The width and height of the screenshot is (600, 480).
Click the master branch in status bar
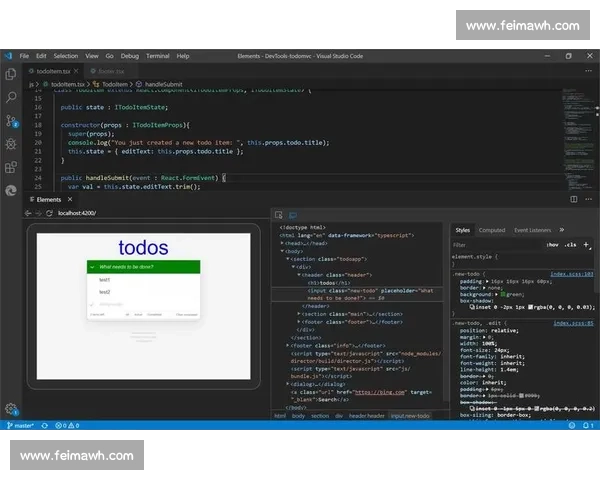click(x=20, y=425)
